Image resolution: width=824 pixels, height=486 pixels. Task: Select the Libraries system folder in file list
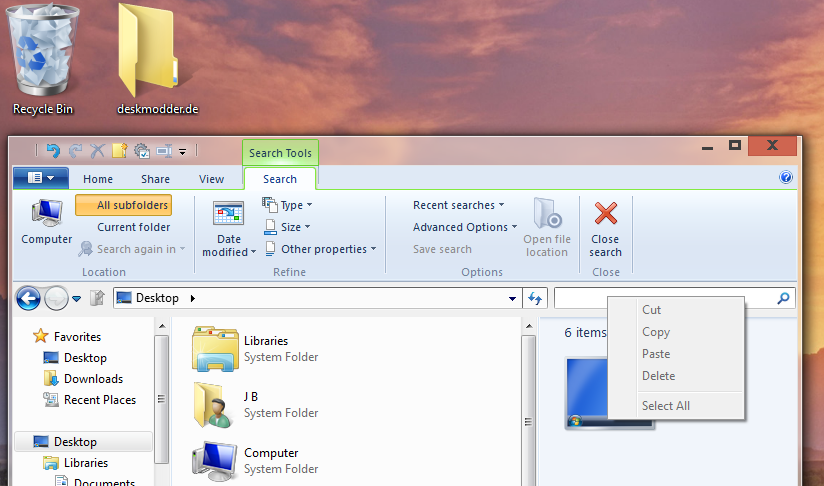tap(255, 349)
